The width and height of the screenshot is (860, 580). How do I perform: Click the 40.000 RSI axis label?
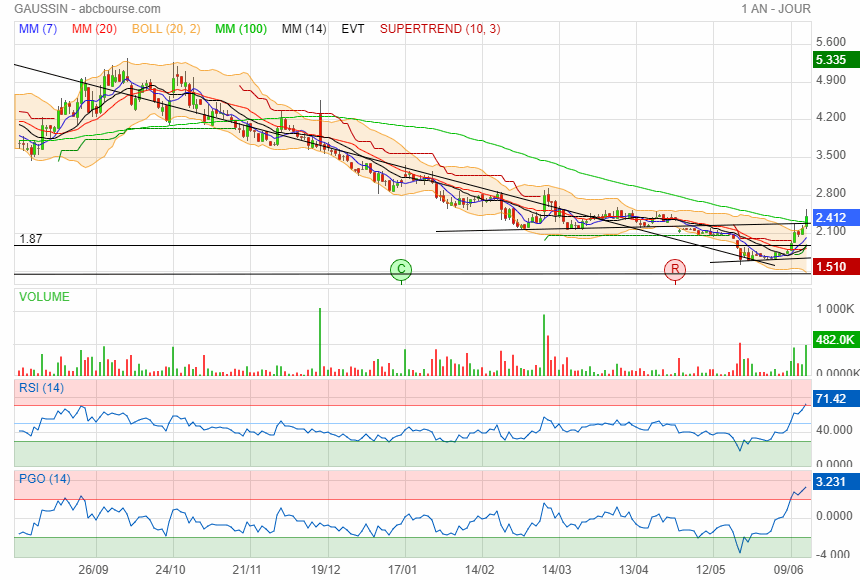[834, 430]
